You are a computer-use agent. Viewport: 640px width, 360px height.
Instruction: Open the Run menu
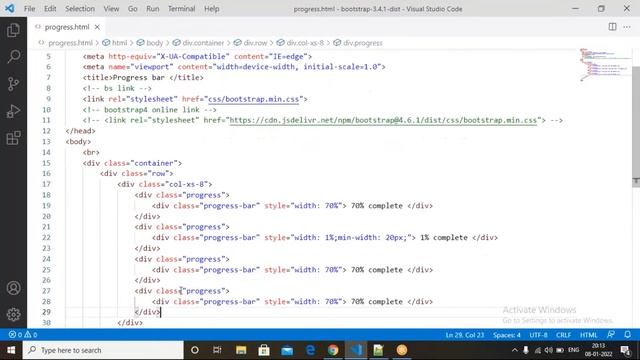click(x=153, y=9)
